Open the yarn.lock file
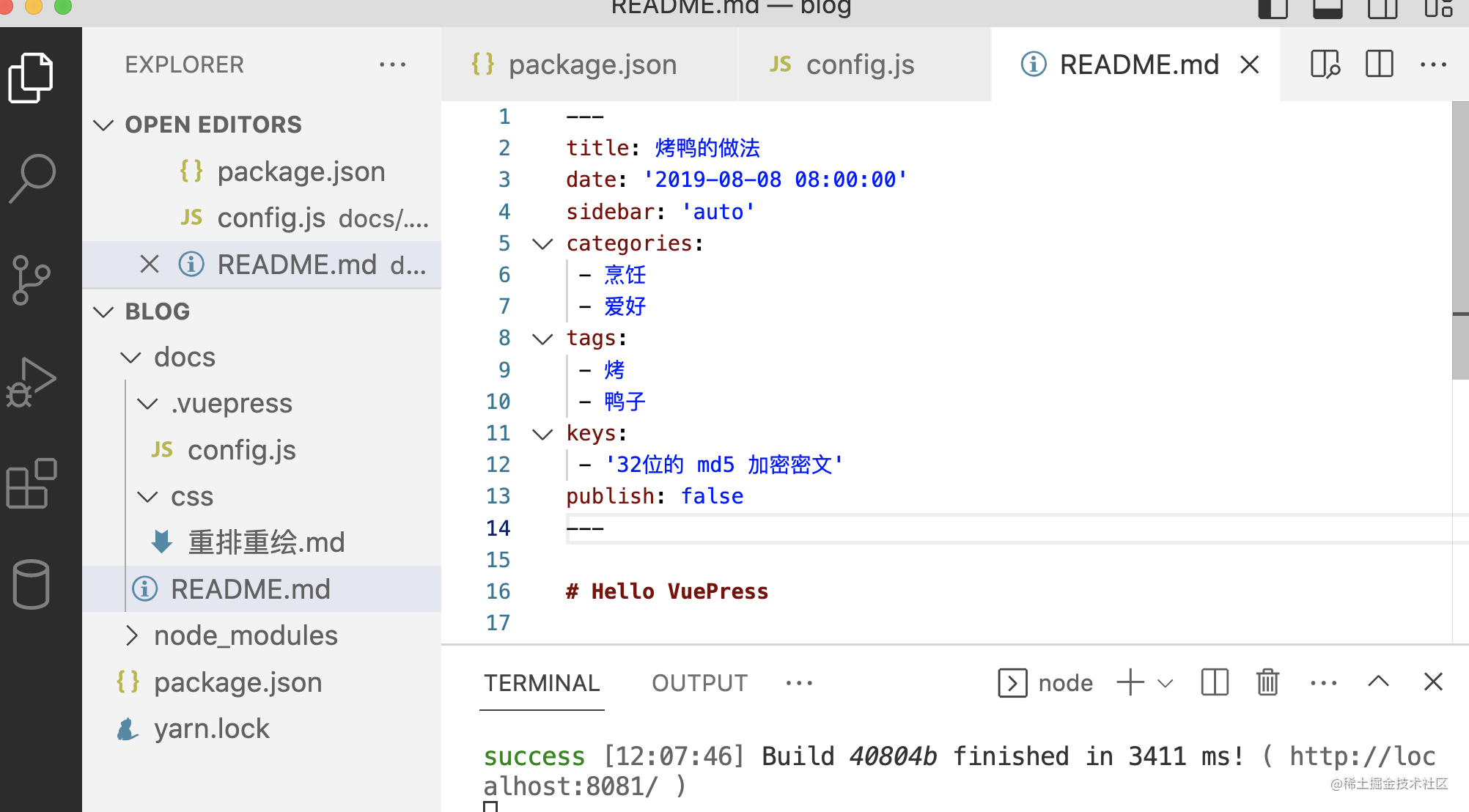The width and height of the screenshot is (1469, 812). 262,728
